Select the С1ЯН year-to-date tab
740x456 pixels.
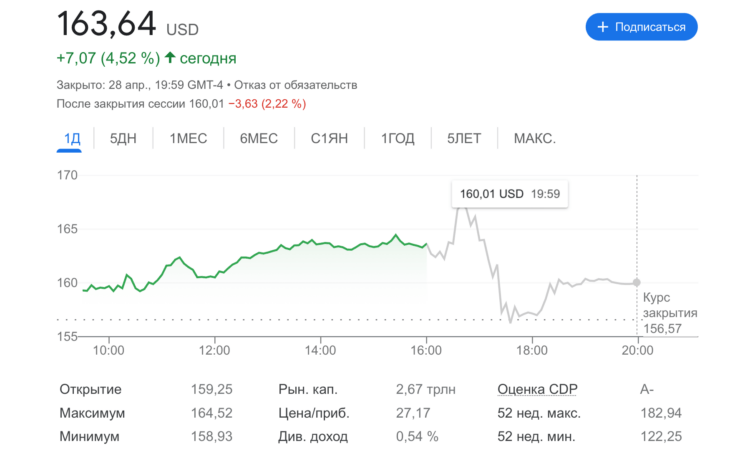[x=329, y=139]
